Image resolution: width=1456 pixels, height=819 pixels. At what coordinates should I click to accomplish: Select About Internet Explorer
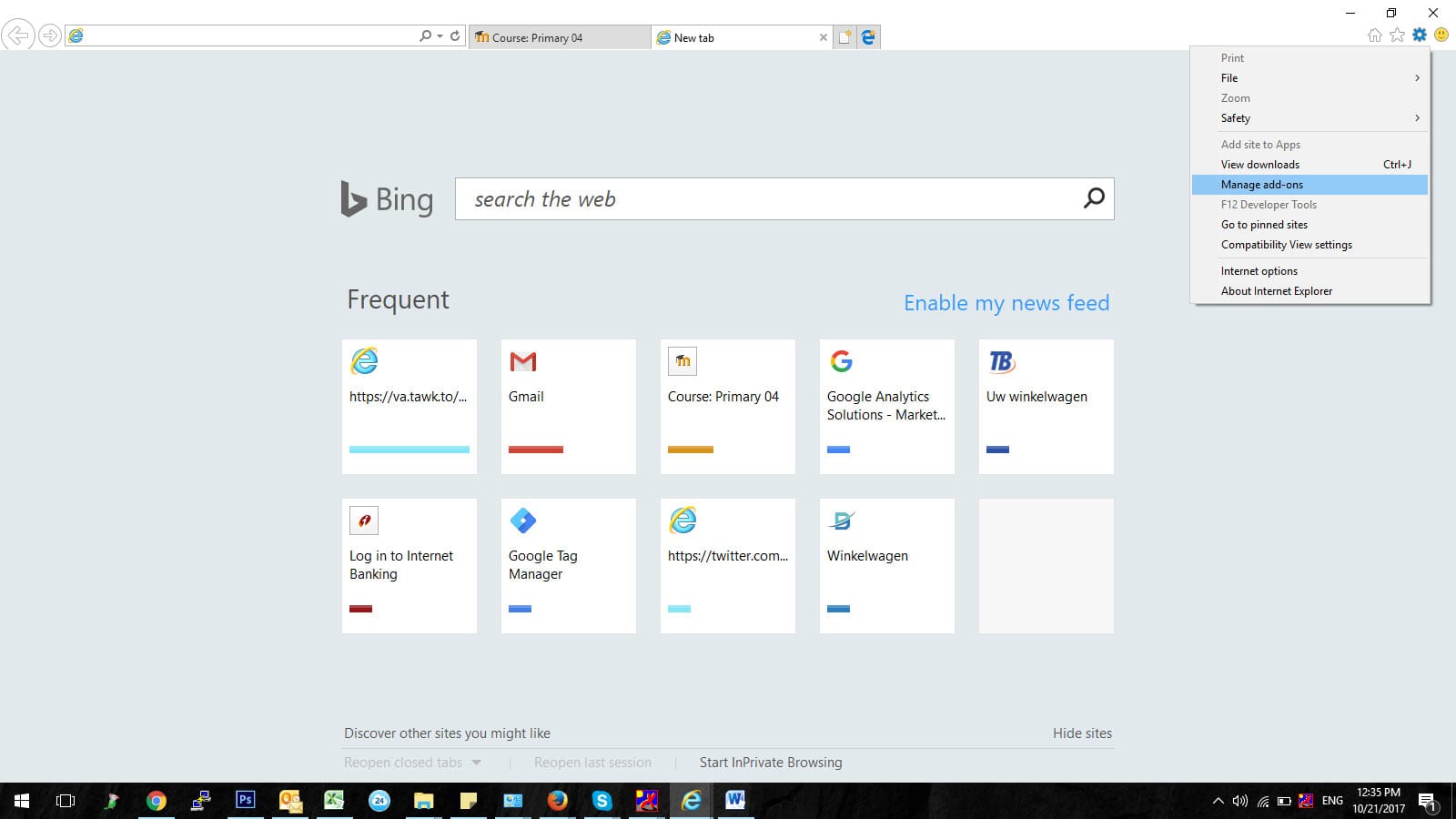pyautogui.click(x=1309, y=291)
